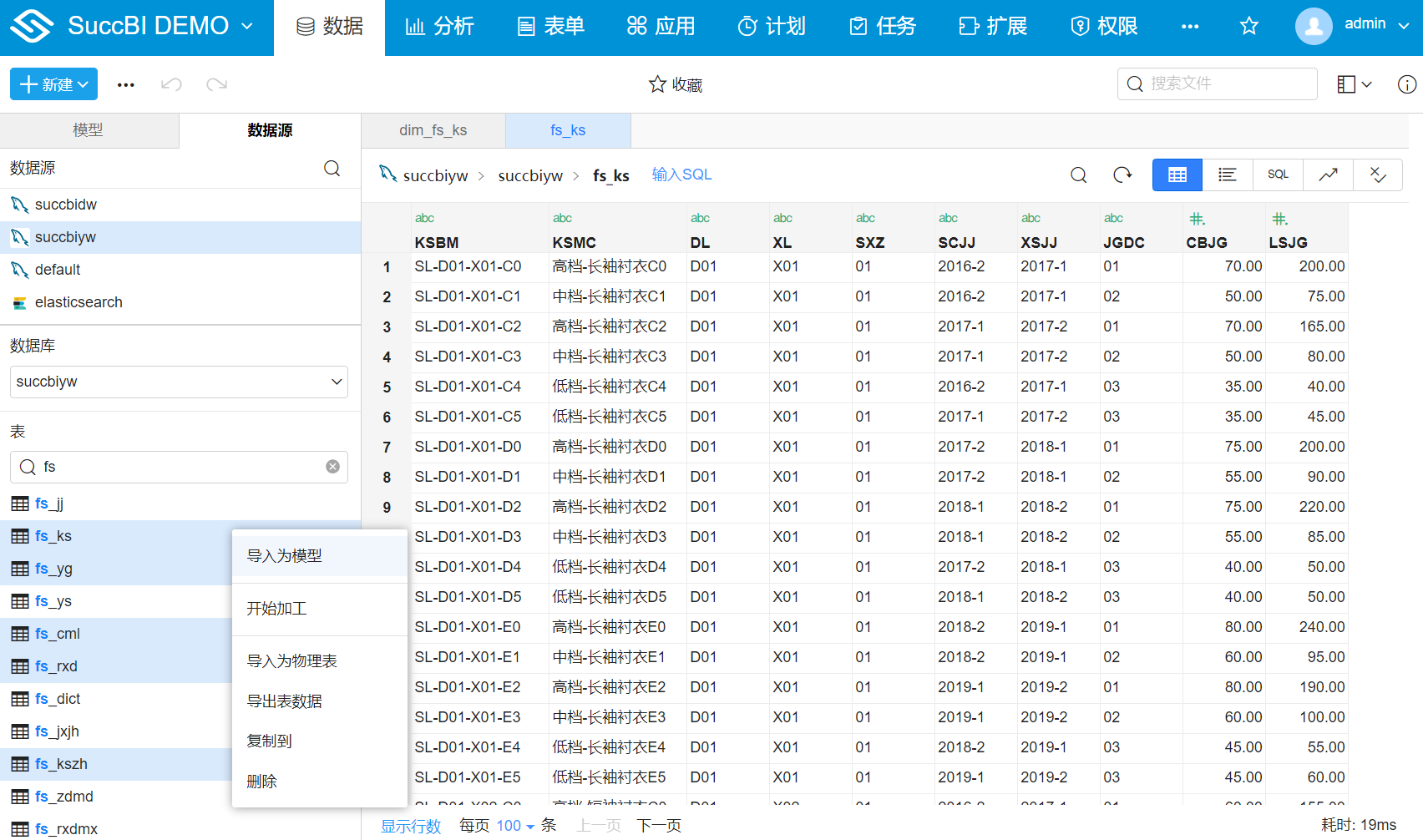Screen dimensions: 1423x840
Task: Expand the 新建 create dropdown
Action: tap(53, 83)
